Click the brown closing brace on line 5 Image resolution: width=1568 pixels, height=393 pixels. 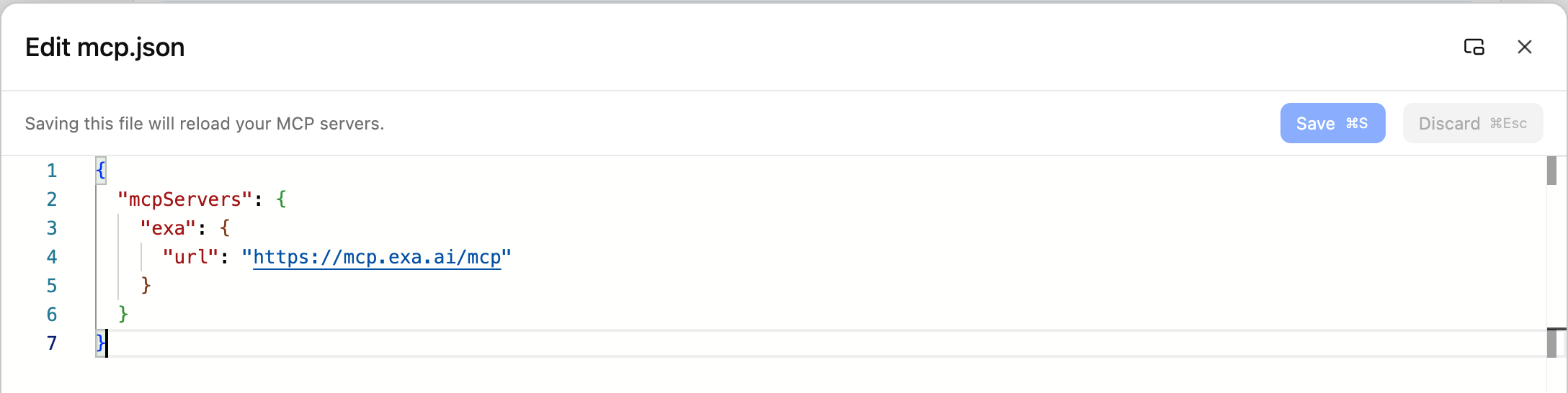tap(146, 285)
